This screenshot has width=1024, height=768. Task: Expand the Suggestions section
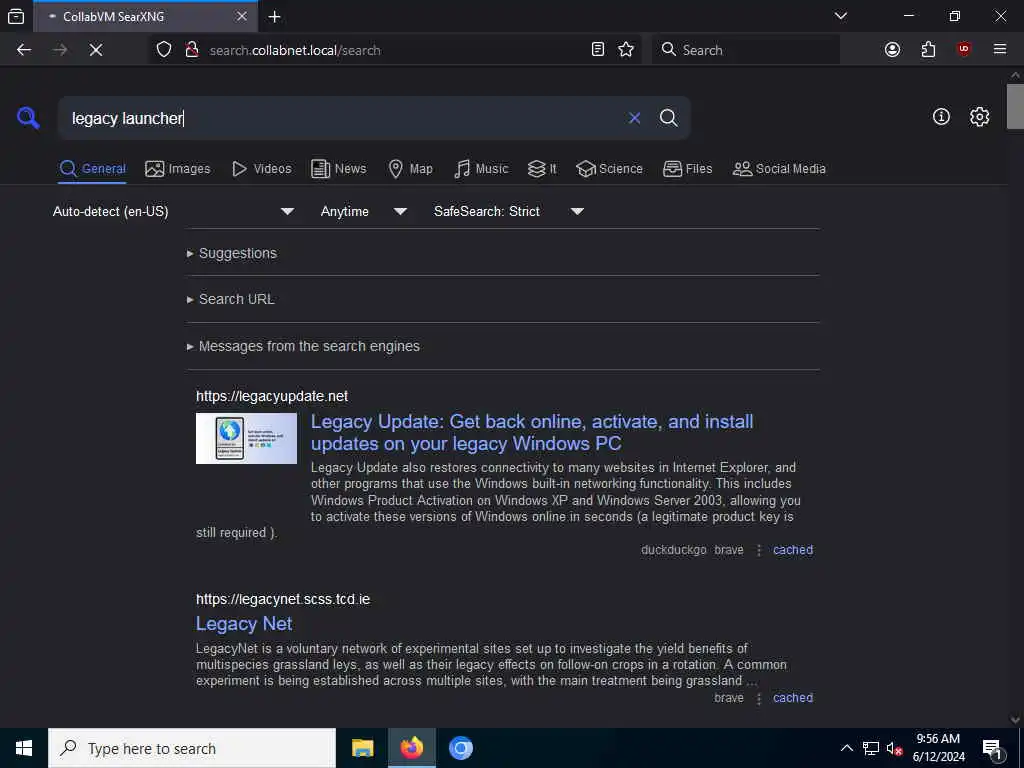(x=232, y=253)
